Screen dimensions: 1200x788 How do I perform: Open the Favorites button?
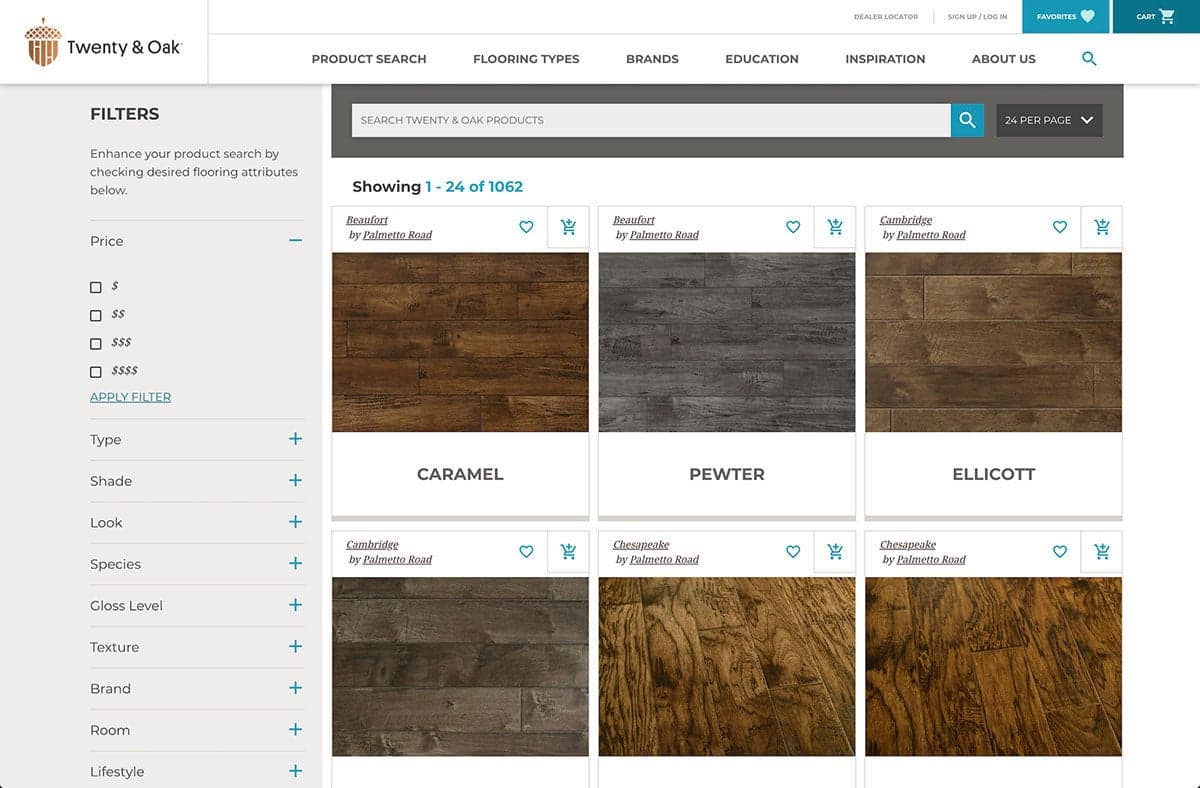pos(1066,17)
